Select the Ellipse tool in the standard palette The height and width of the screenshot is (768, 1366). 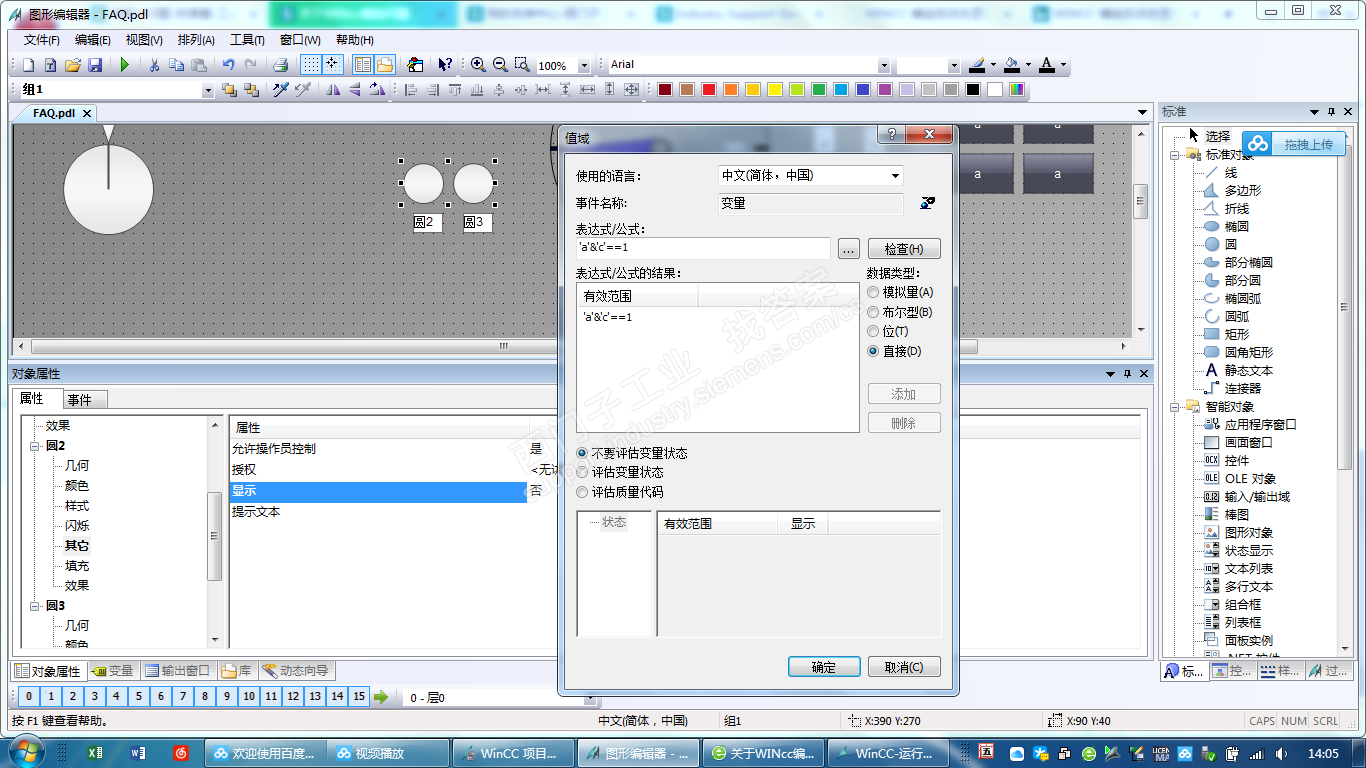[x=1226, y=226]
